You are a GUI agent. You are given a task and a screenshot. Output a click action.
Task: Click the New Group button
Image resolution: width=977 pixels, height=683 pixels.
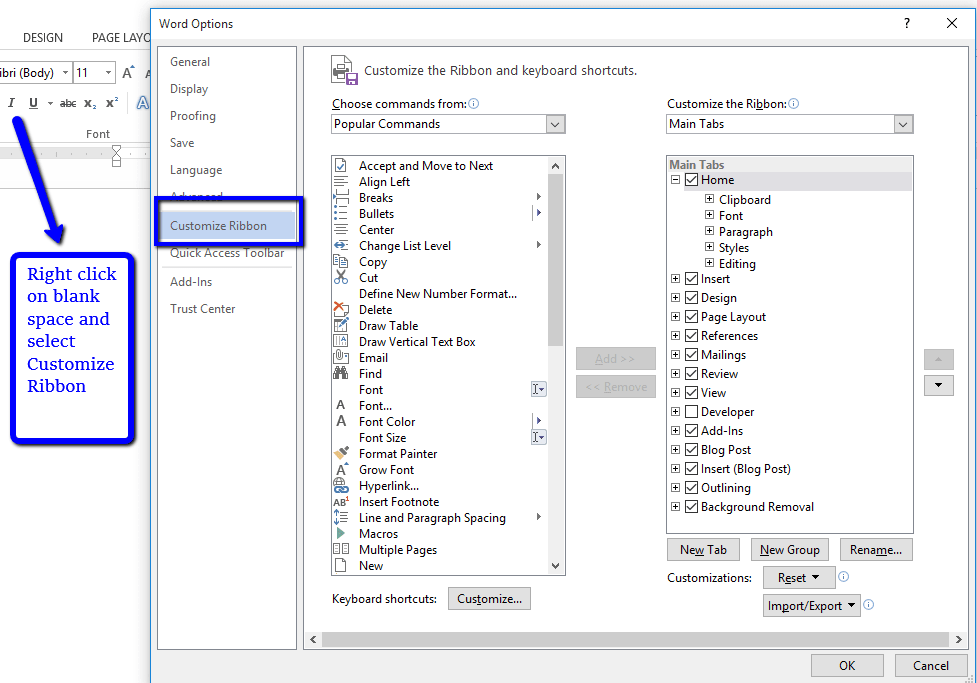click(x=789, y=549)
